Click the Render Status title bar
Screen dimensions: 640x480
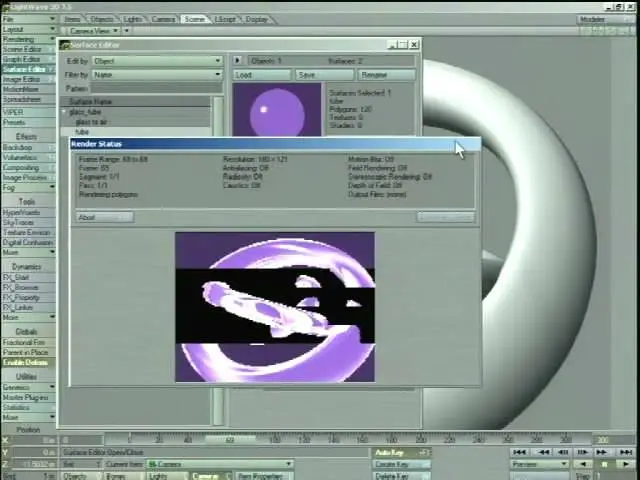[x=276, y=144]
